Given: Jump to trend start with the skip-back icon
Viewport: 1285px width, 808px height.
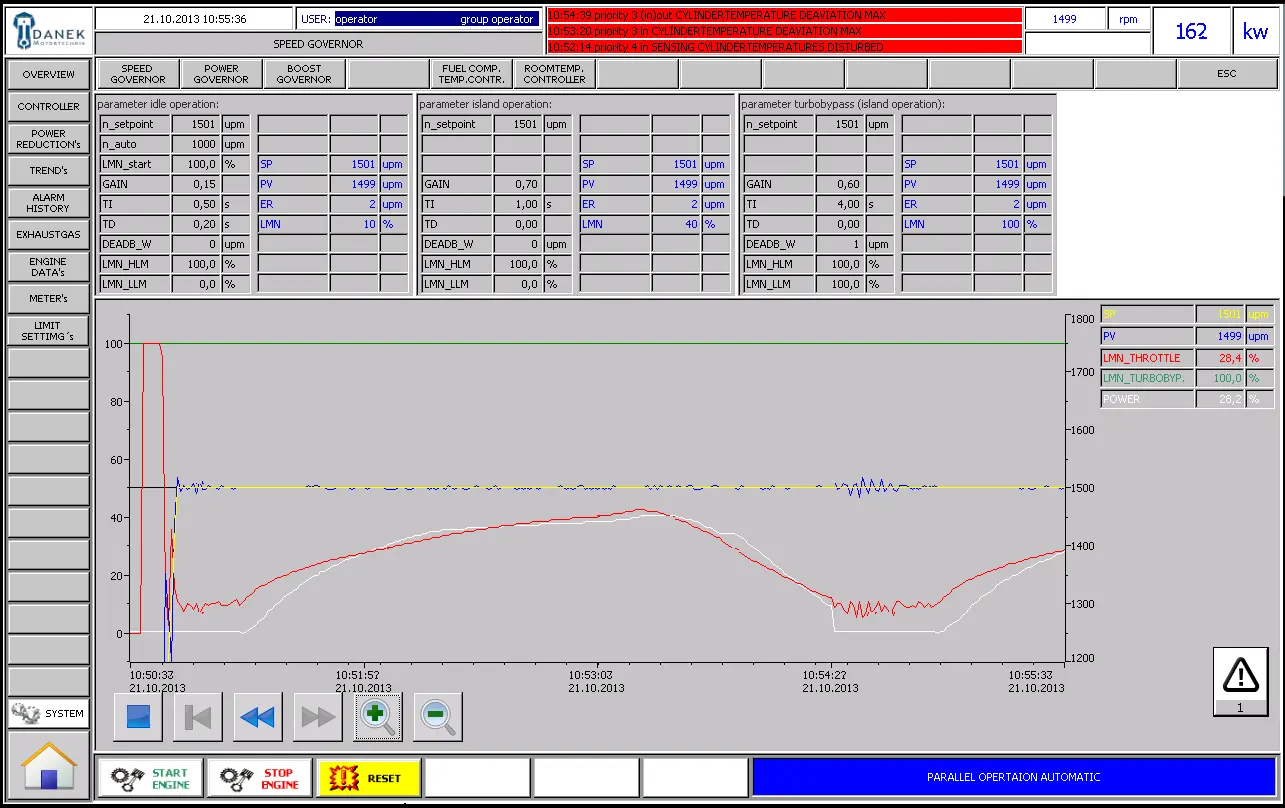Looking at the screenshot, I should (x=197, y=716).
